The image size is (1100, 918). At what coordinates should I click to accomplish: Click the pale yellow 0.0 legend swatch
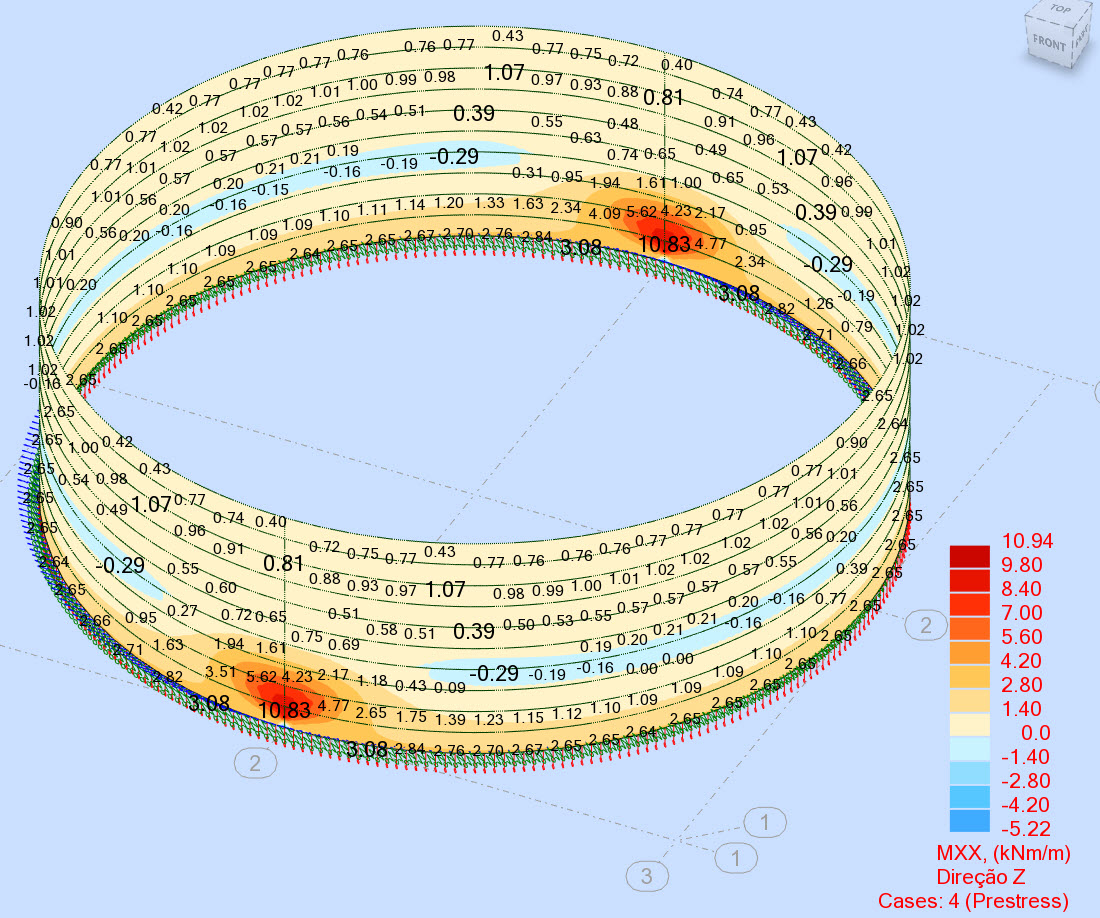[x=968, y=725]
